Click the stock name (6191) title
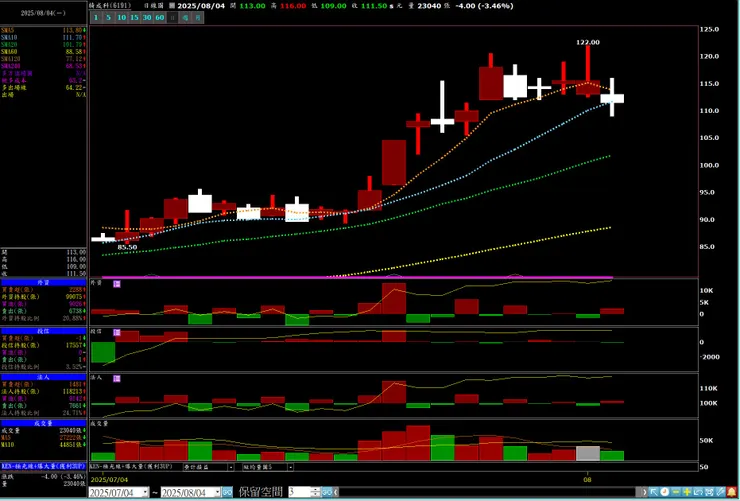The height and width of the screenshot is (501, 740). pos(109,6)
